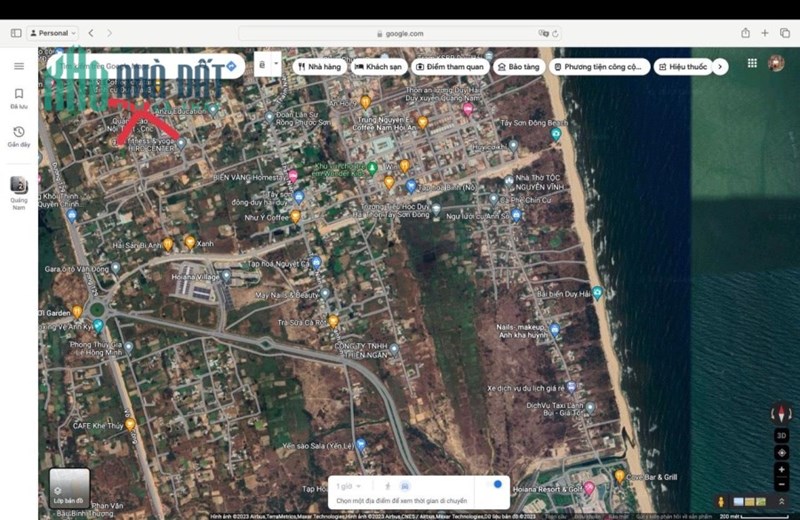
Task: Filter map by Khách sạn hotels
Action: (379, 67)
